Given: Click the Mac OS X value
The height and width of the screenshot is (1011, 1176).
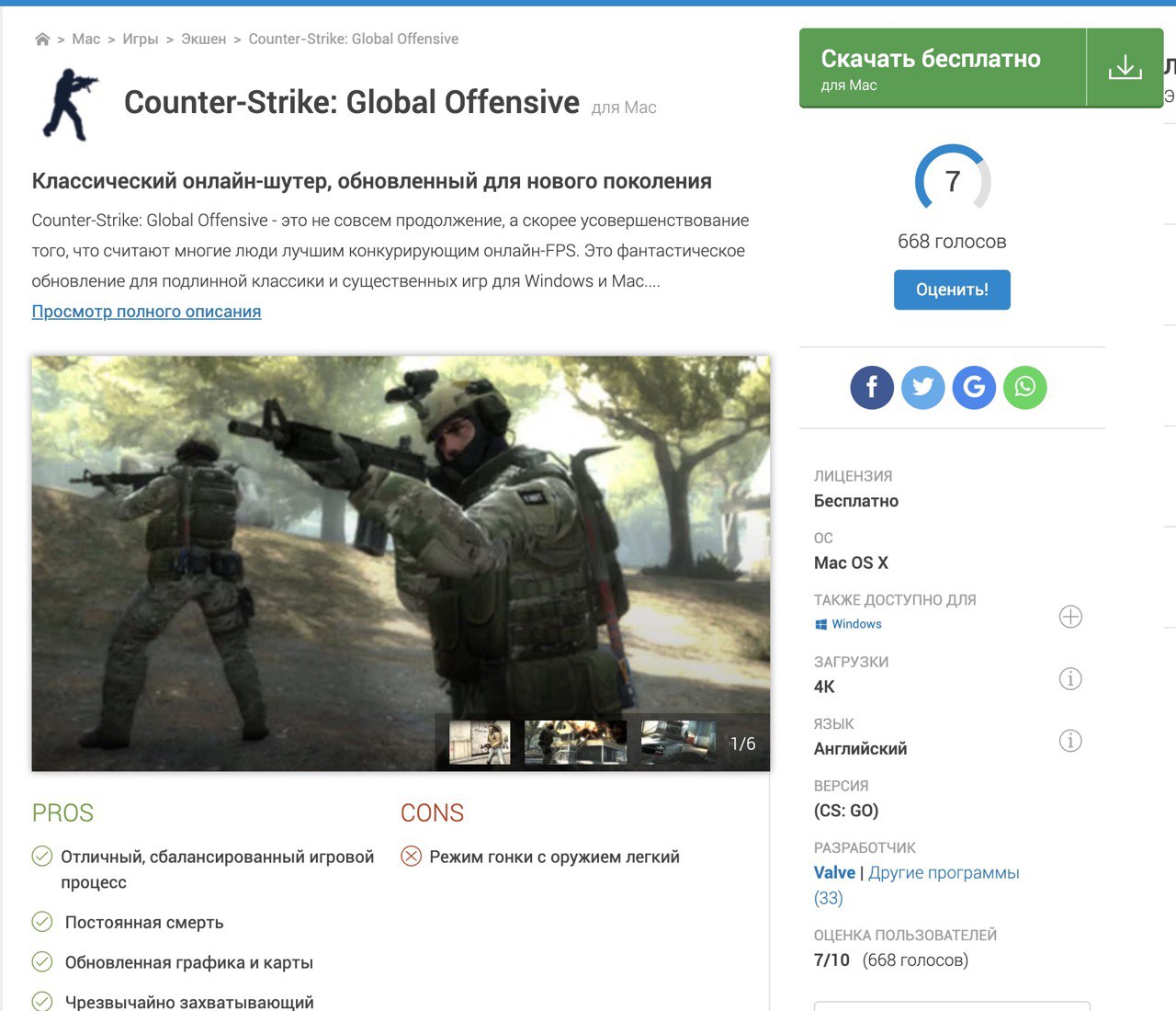Looking at the screenshot, I should [851, 563].
